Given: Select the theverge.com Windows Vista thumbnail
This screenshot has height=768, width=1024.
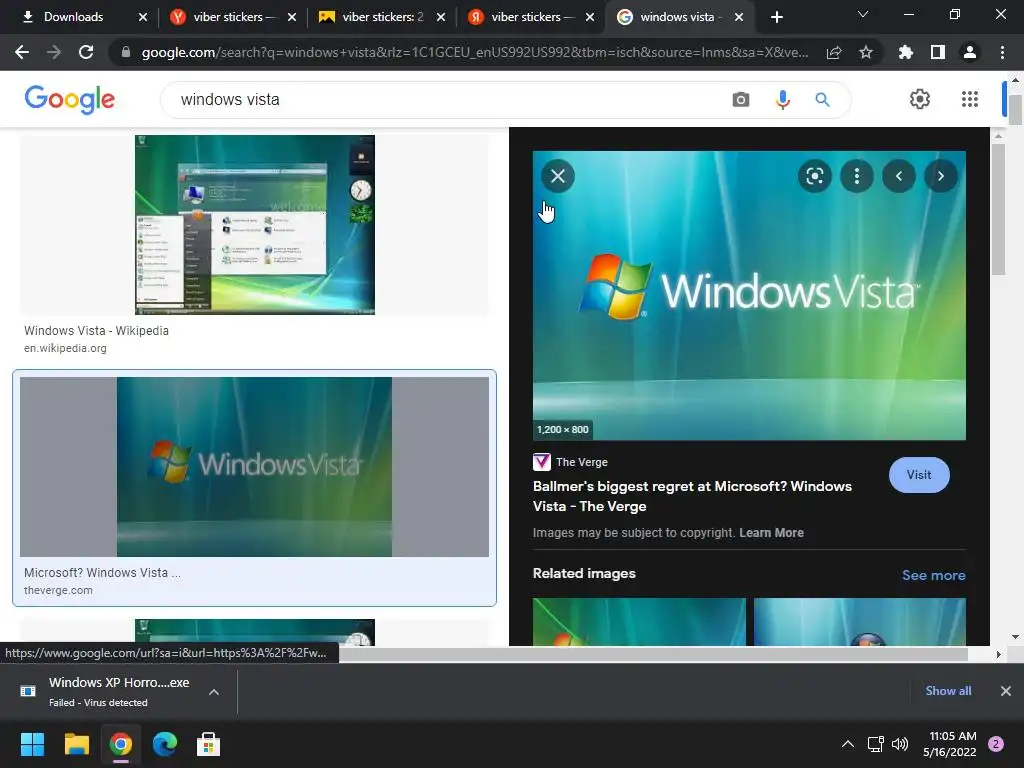Looking at the screenshot, I should 255,467.
